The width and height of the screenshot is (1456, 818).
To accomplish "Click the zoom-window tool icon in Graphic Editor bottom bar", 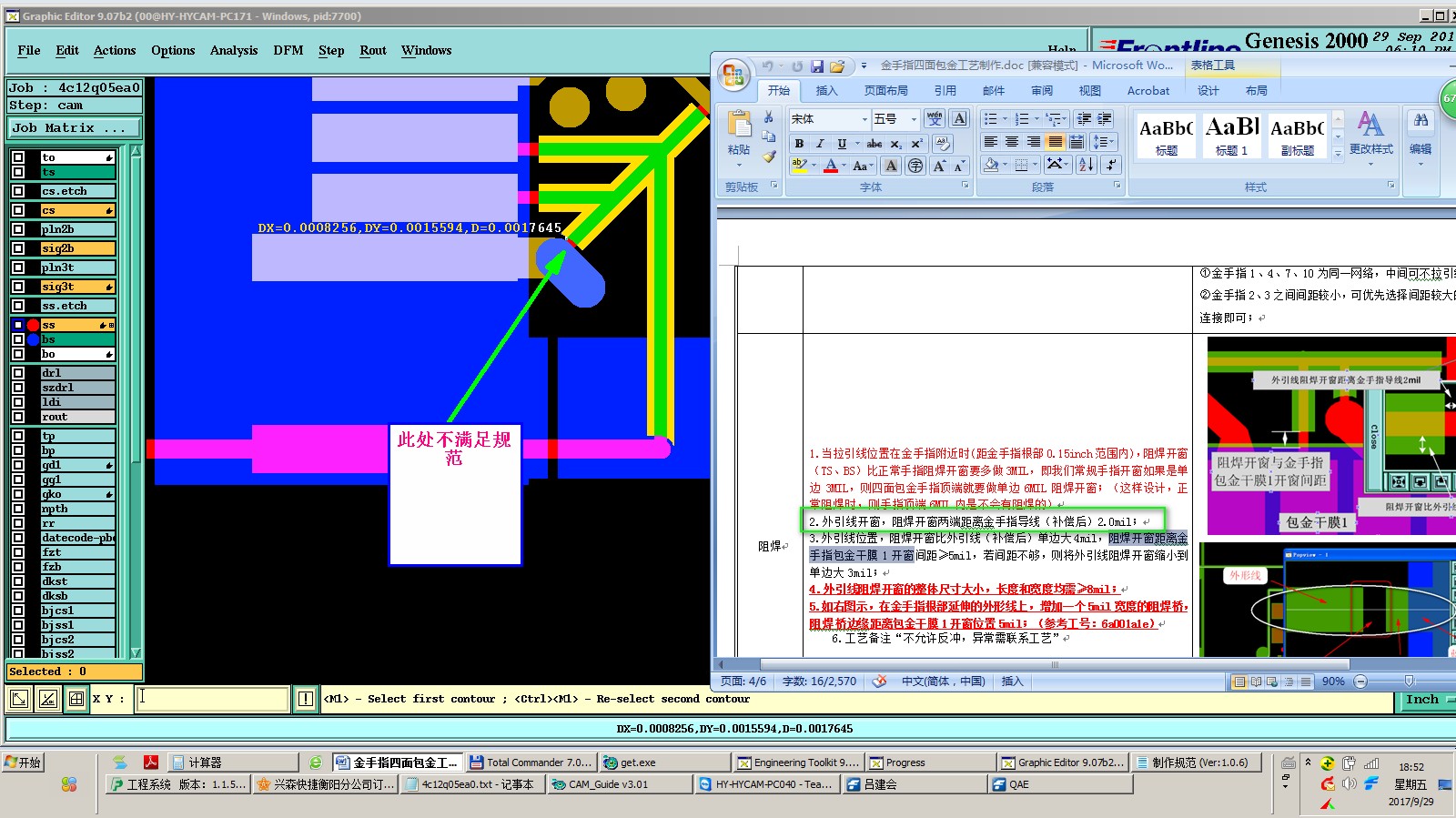I will (19, 699).
